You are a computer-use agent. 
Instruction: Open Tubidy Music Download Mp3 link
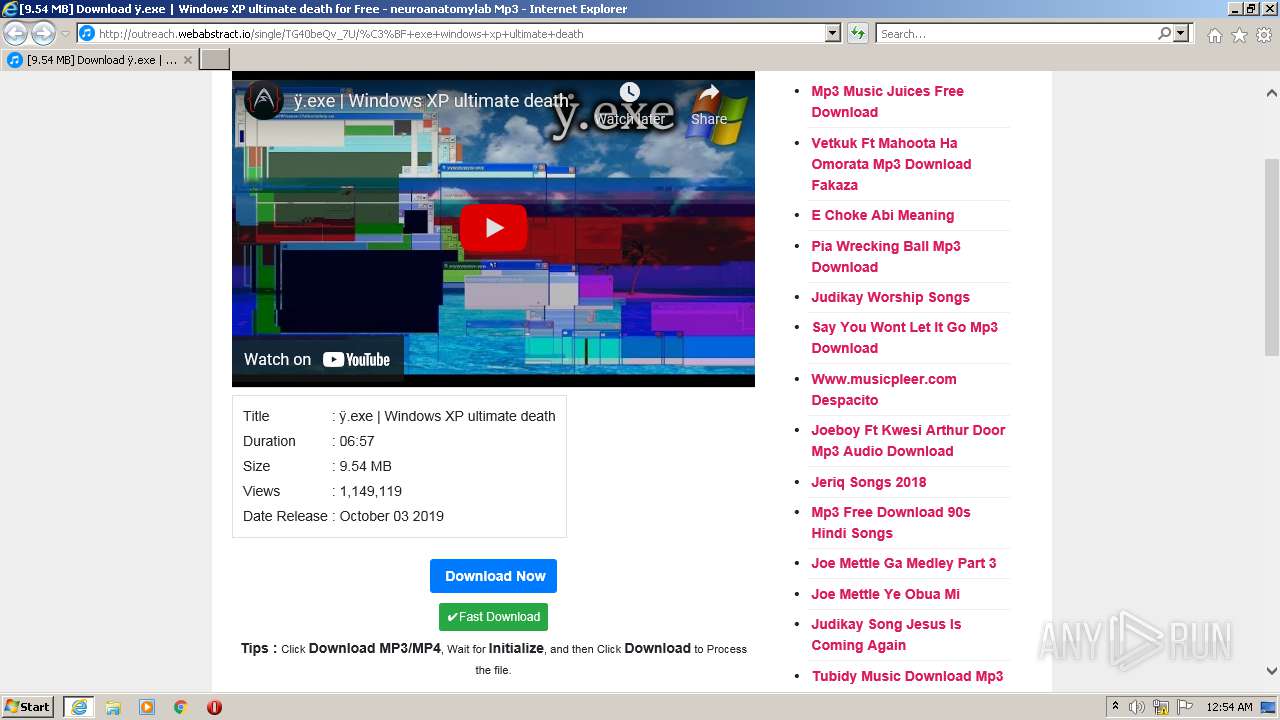coord(907,676)
